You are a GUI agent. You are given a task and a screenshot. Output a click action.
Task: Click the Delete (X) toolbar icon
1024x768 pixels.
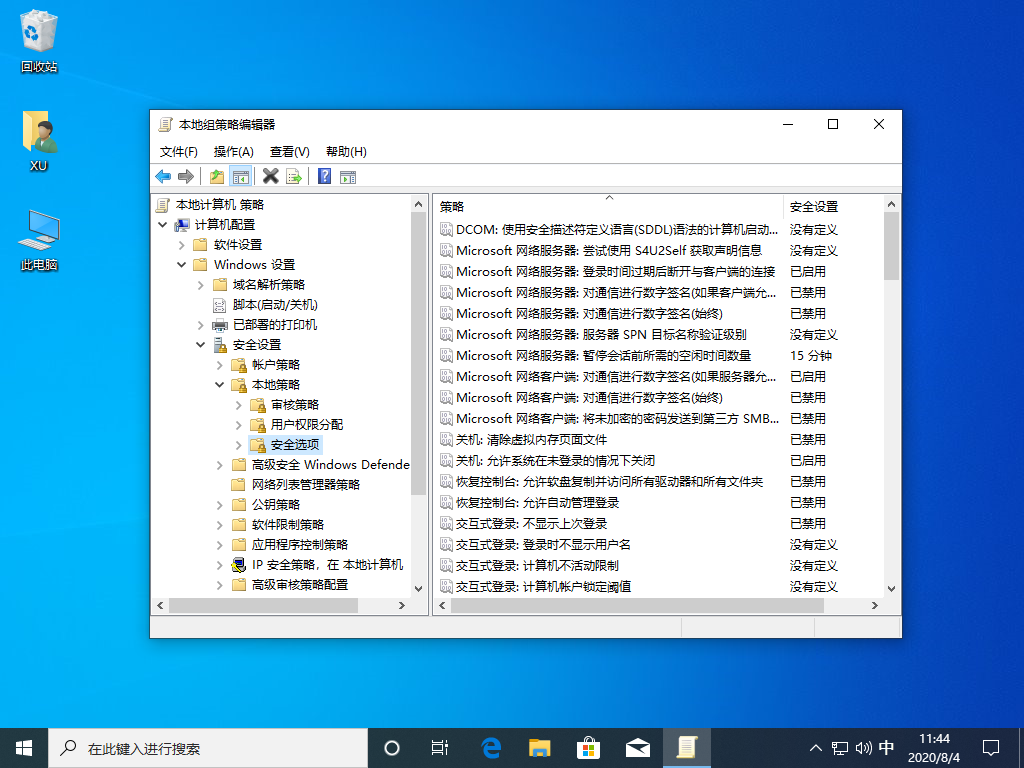coord(270,176)
